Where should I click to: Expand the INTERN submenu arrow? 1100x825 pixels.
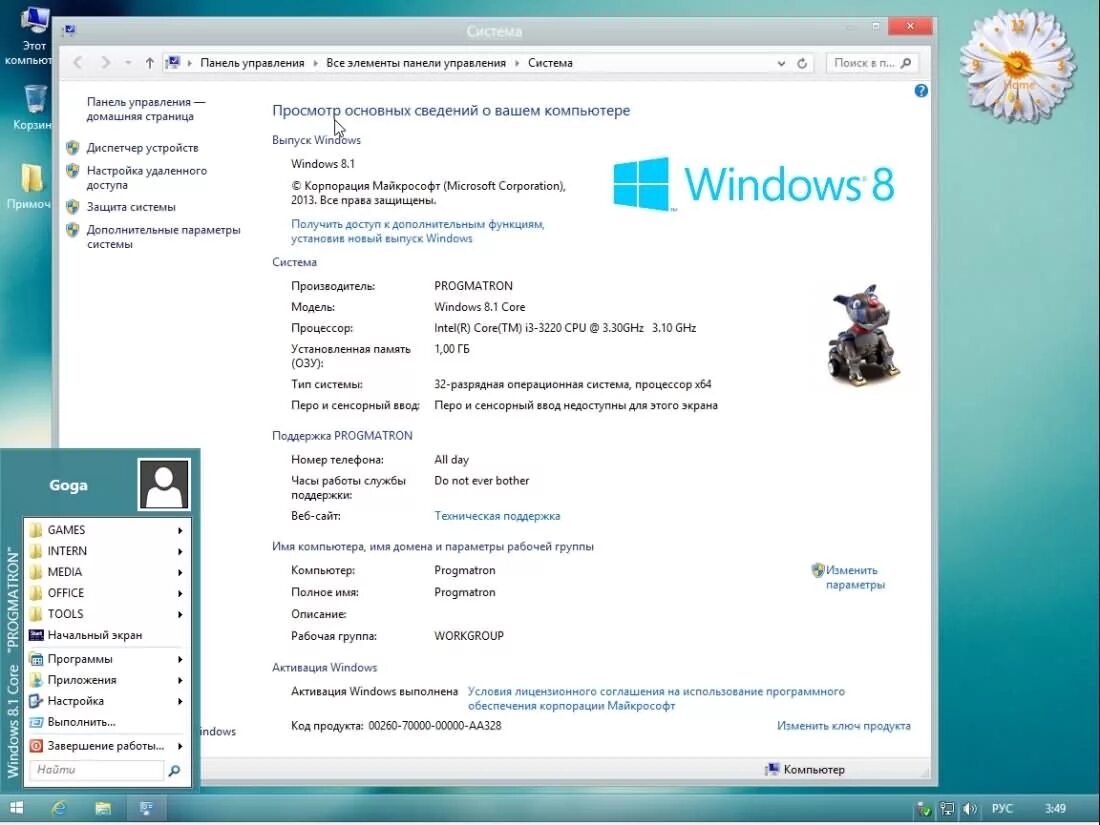tap(180, 551)
